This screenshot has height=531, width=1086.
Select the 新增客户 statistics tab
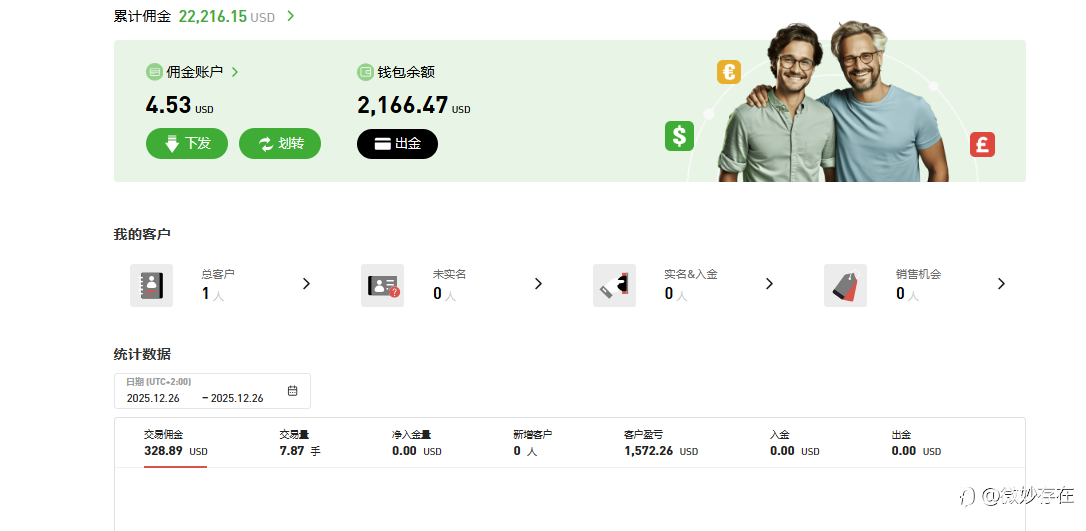[x=533, y=443]
